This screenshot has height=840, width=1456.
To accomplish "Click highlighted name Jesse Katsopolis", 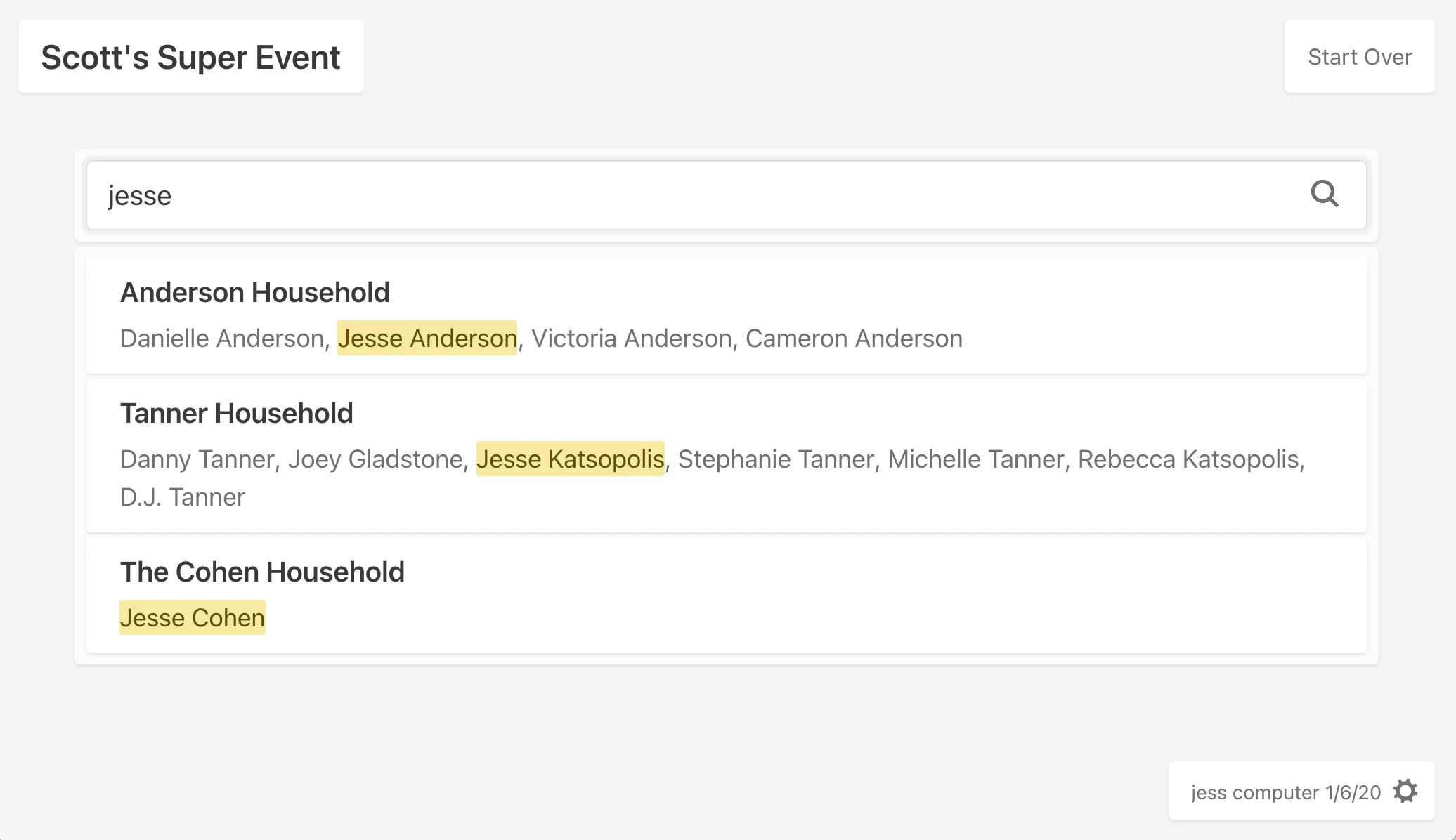I will click(570, 459).
